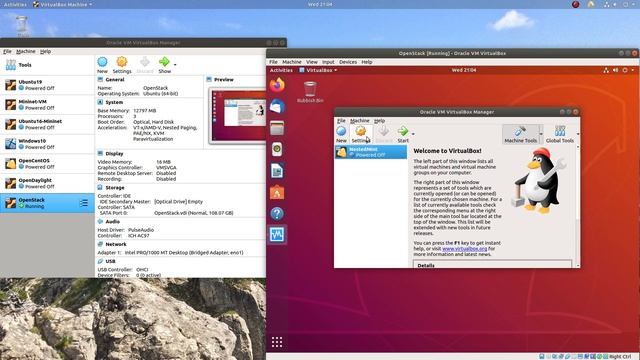Select the running OpenStack virtual machine
This screenshot has width=640, height=360.
(47, 203)
